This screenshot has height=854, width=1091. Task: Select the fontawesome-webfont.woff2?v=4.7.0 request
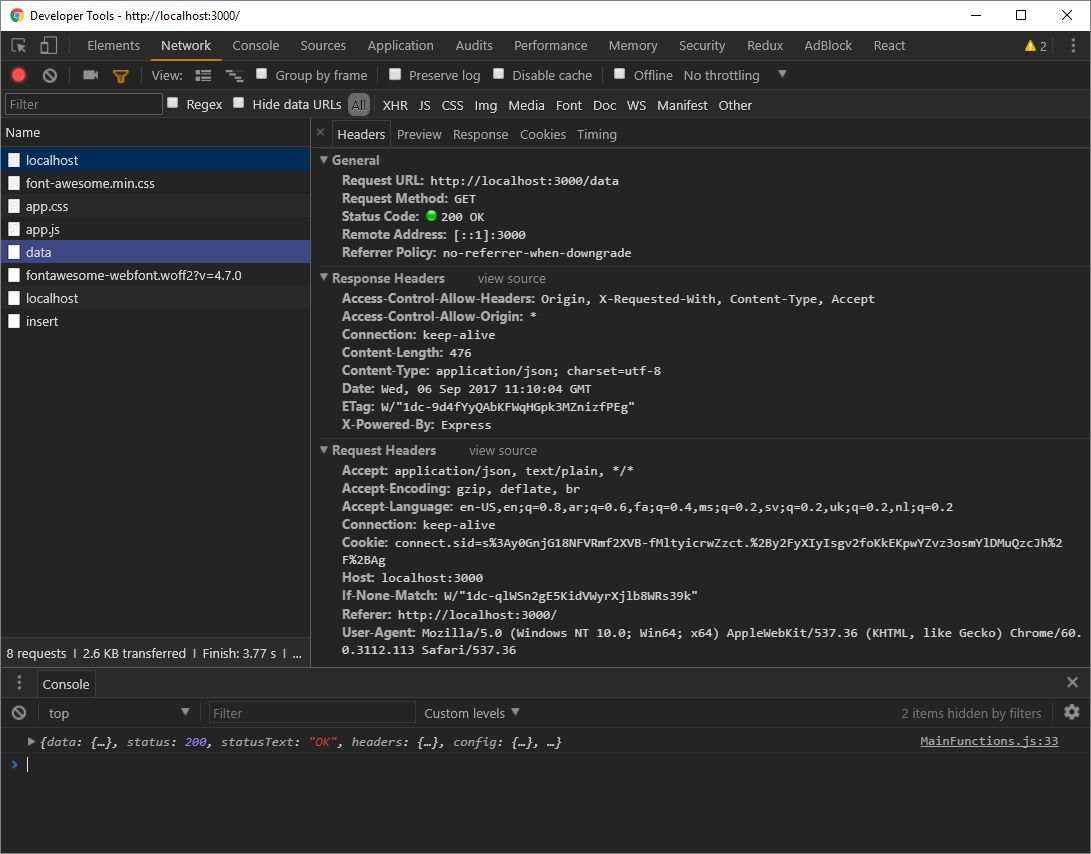click(155, 275)
